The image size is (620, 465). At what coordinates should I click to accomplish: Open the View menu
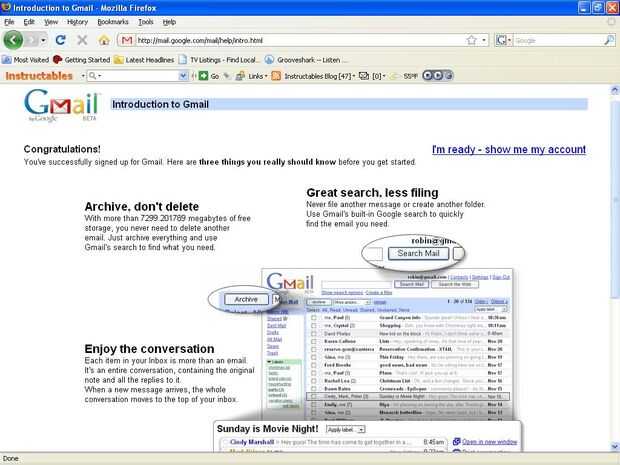(51, 22)
